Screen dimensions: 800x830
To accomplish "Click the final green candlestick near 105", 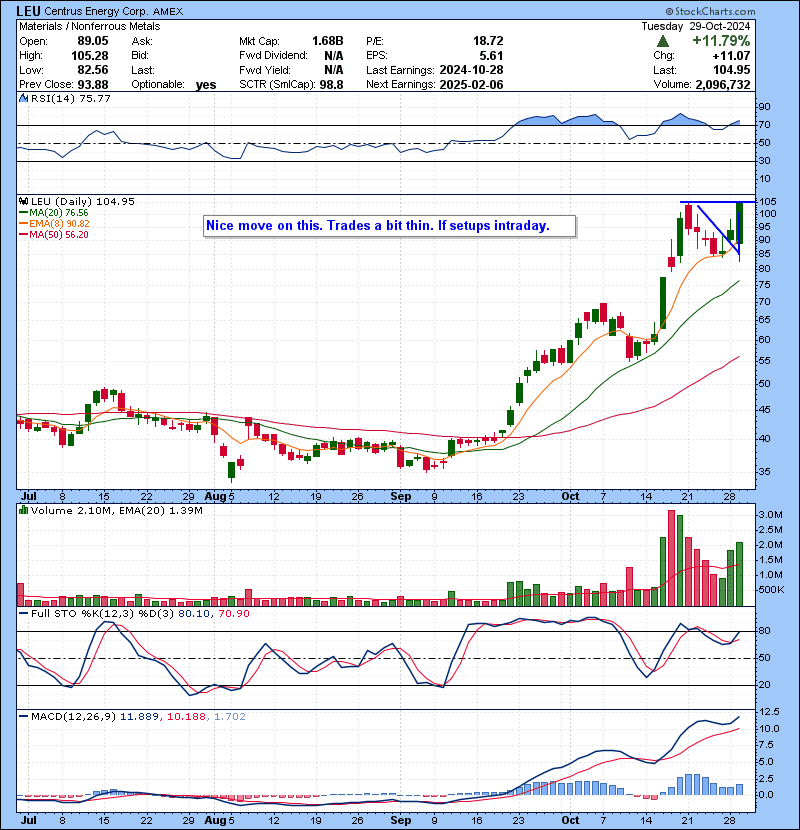I will [740, 223].
